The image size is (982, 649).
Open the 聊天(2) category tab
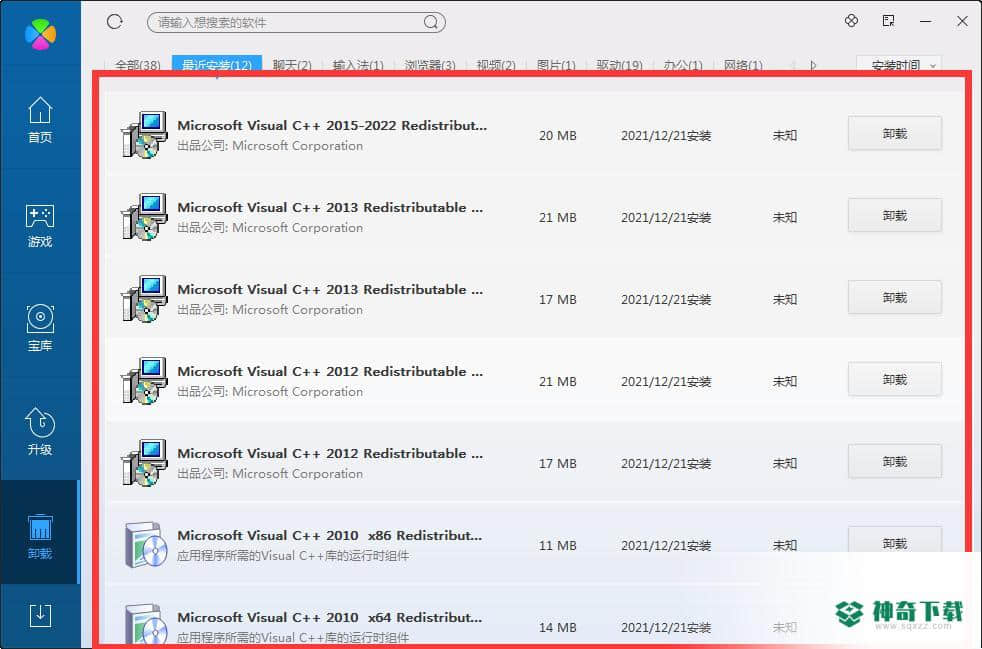click(x=292, y=65)
